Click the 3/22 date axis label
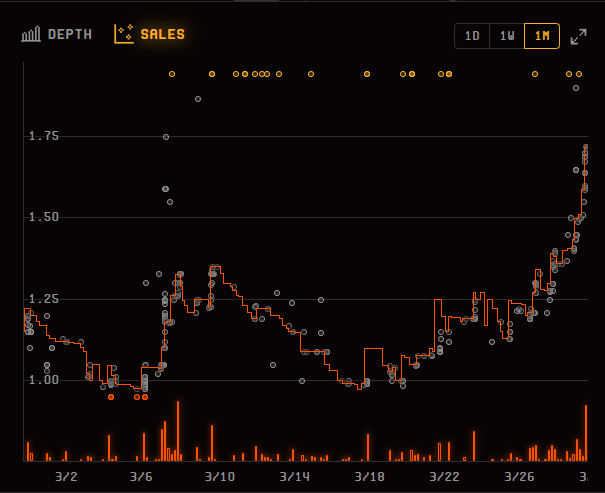The height and width of the screenshot is (493, 605). coord(444,477)
